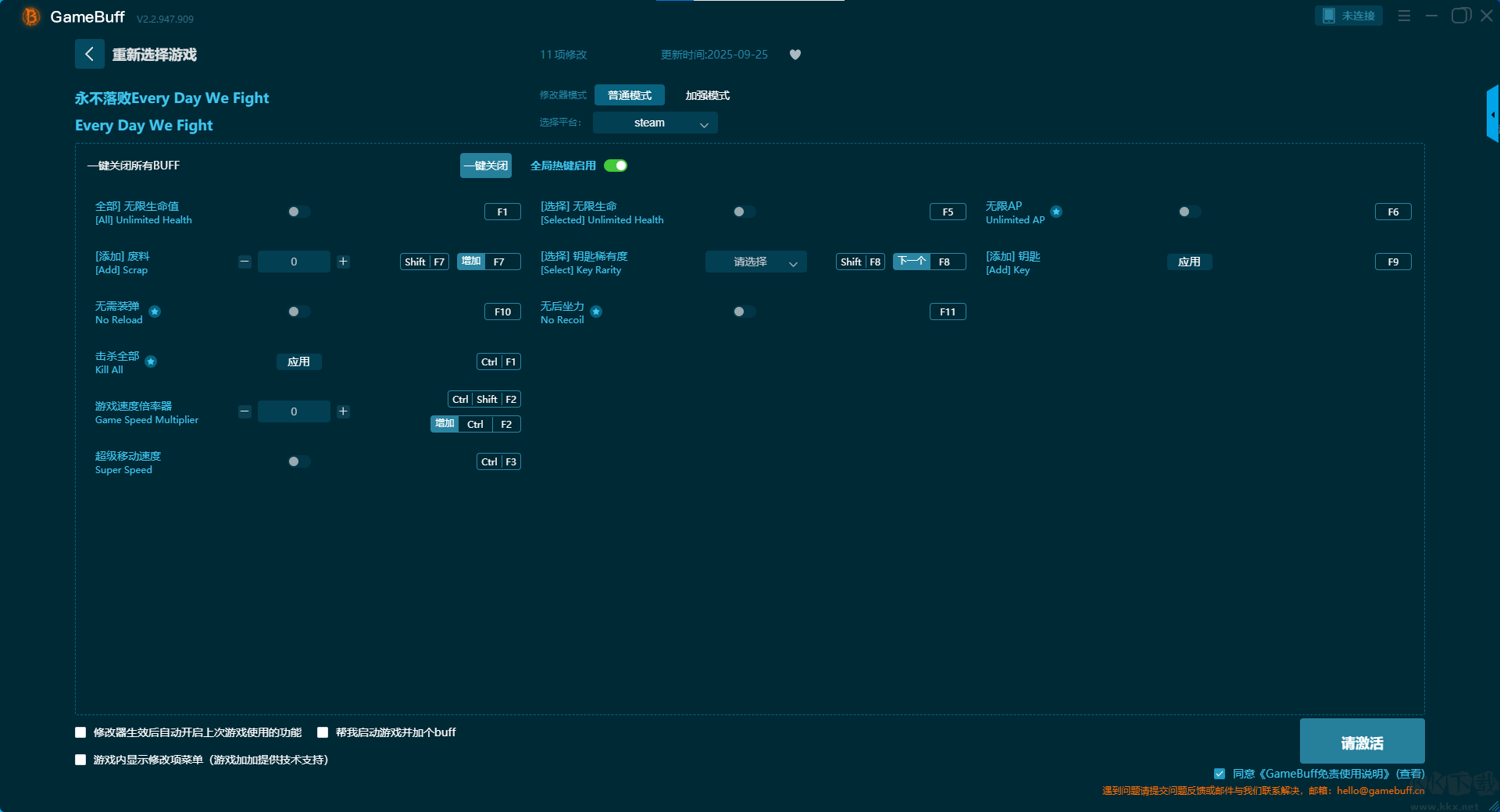Viewport: 1500px width, 812px height.
Task: Click the F1 hotkey for Unlimited Health
Action: tap(502, 212)
